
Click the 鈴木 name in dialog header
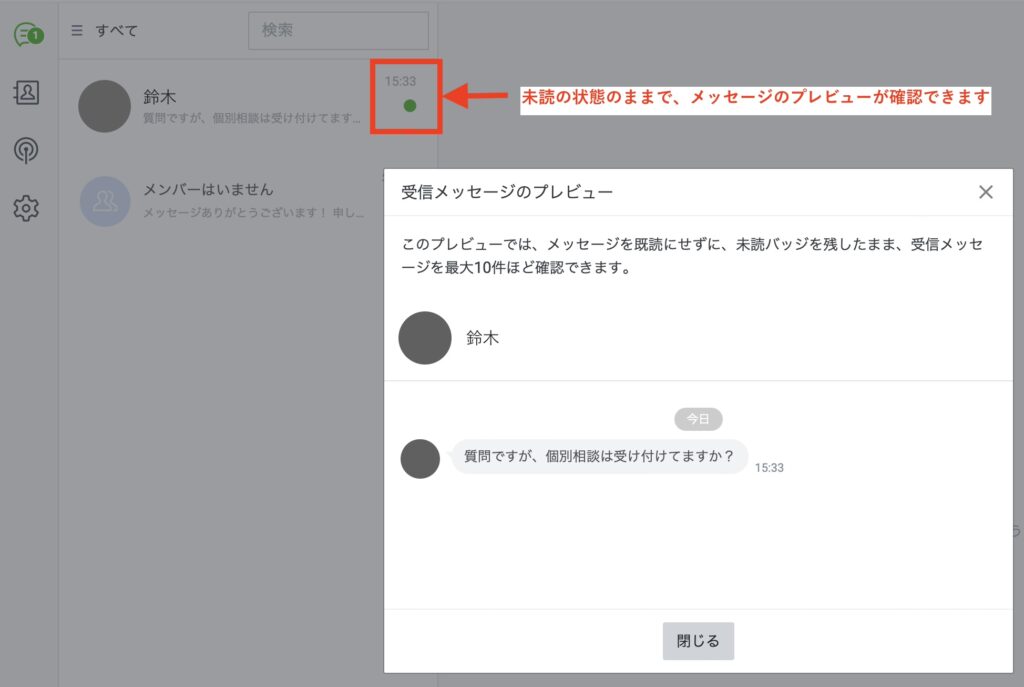point(483,338)
